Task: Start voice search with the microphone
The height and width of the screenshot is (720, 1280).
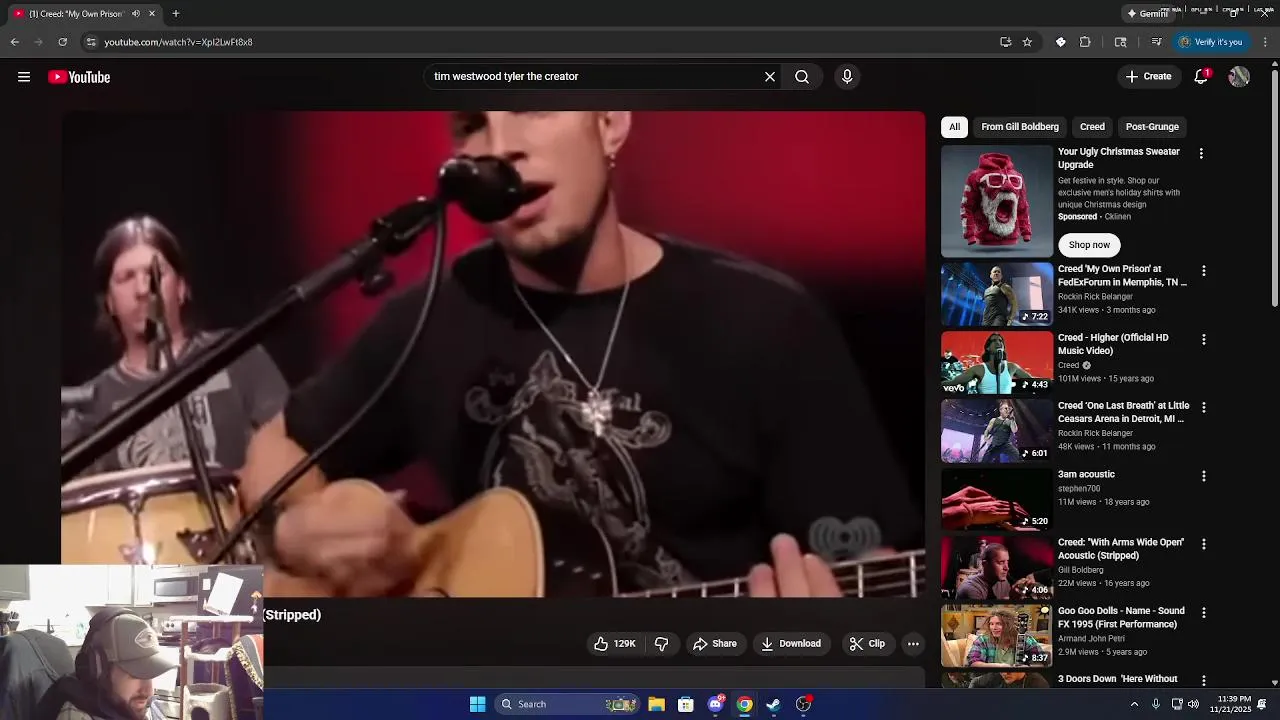Action: (847, 77)
